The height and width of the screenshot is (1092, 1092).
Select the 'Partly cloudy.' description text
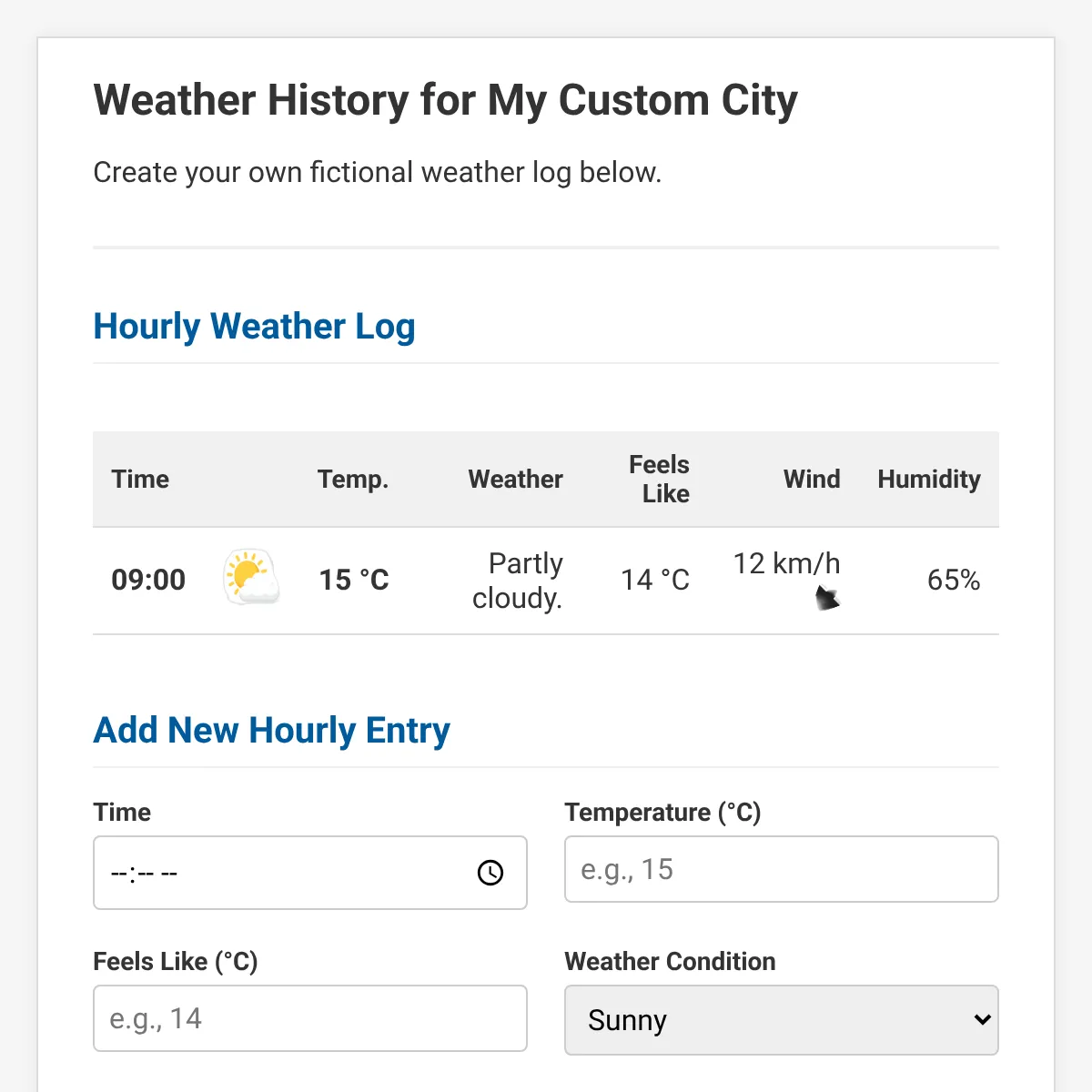518,581
